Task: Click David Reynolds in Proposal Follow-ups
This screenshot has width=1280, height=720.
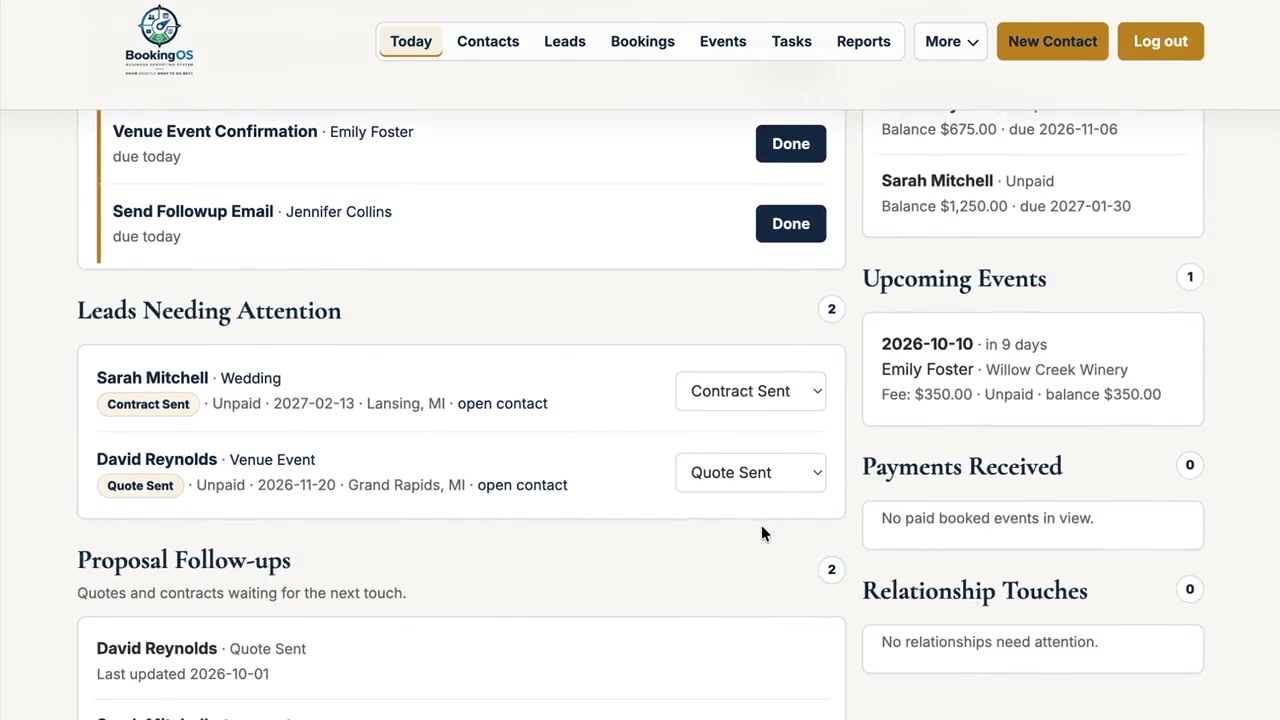Action: [157, 648]
